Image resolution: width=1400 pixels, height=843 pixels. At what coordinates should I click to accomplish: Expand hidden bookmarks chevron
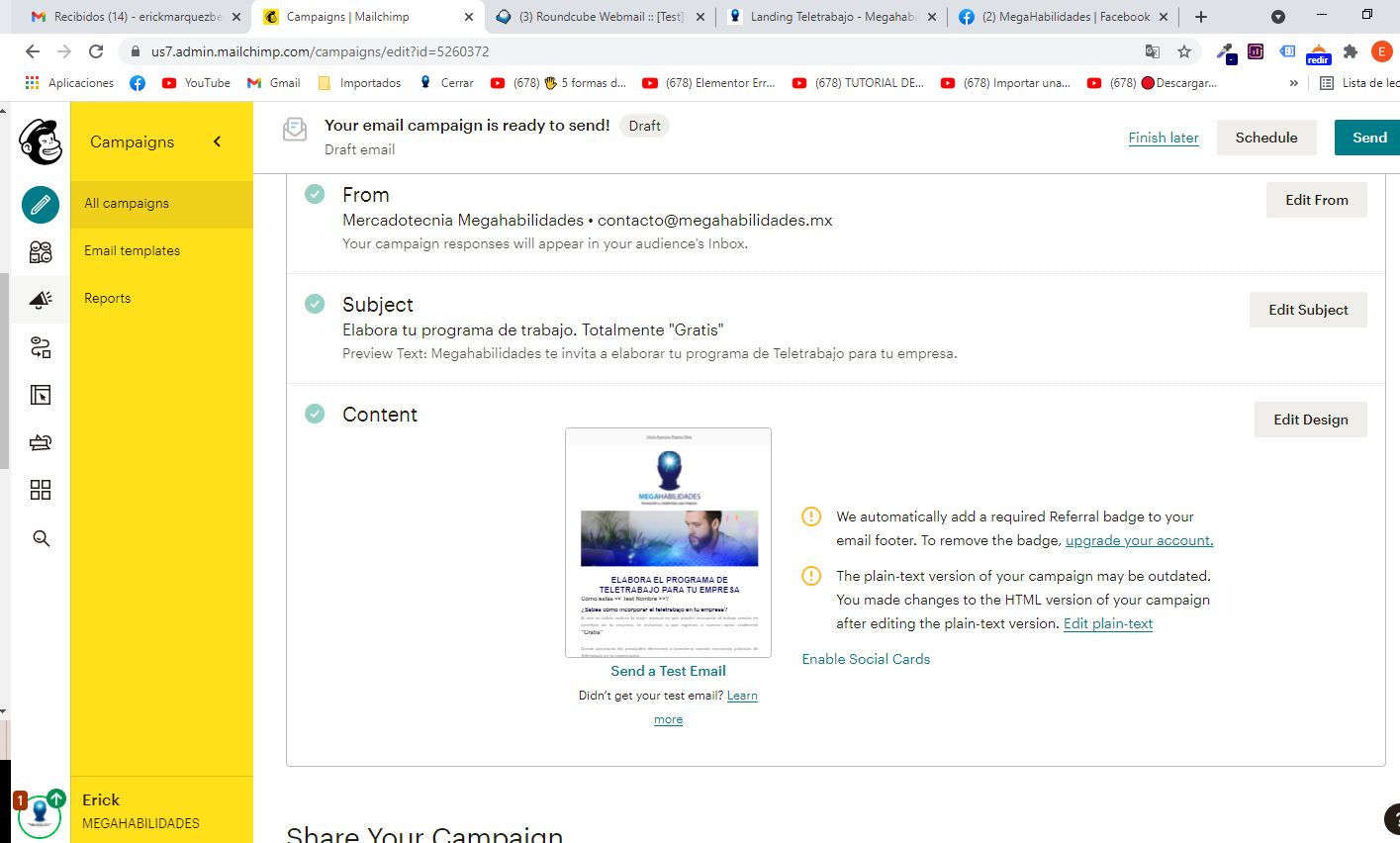tap(1293, 83)
